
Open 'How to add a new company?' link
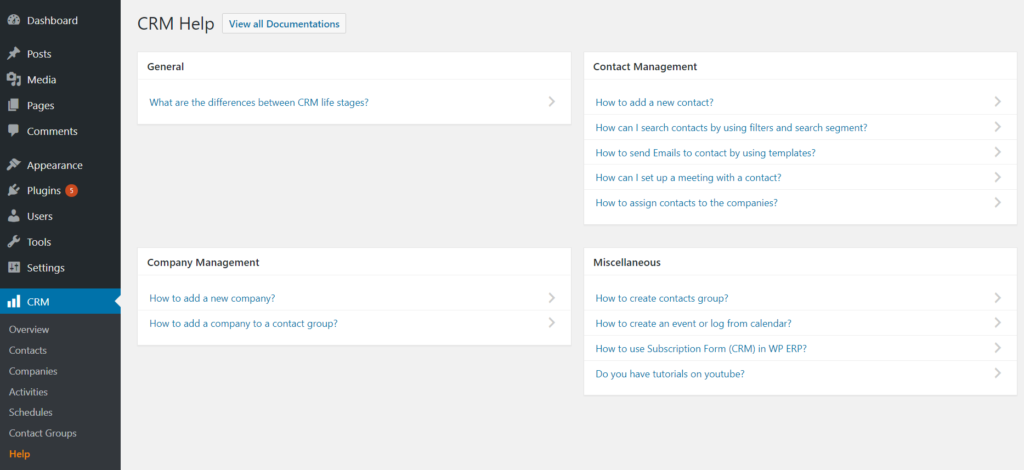212,298
